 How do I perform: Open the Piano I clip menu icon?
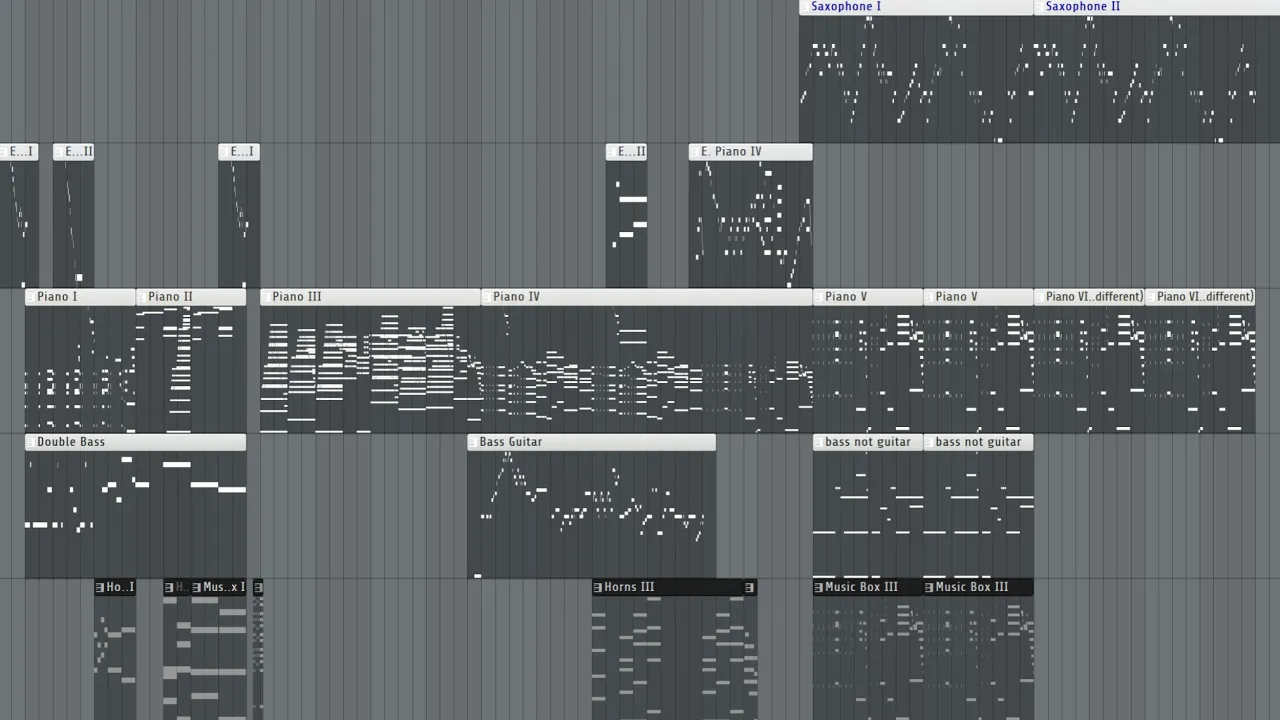pyautogui.click(x=31, y=297)
